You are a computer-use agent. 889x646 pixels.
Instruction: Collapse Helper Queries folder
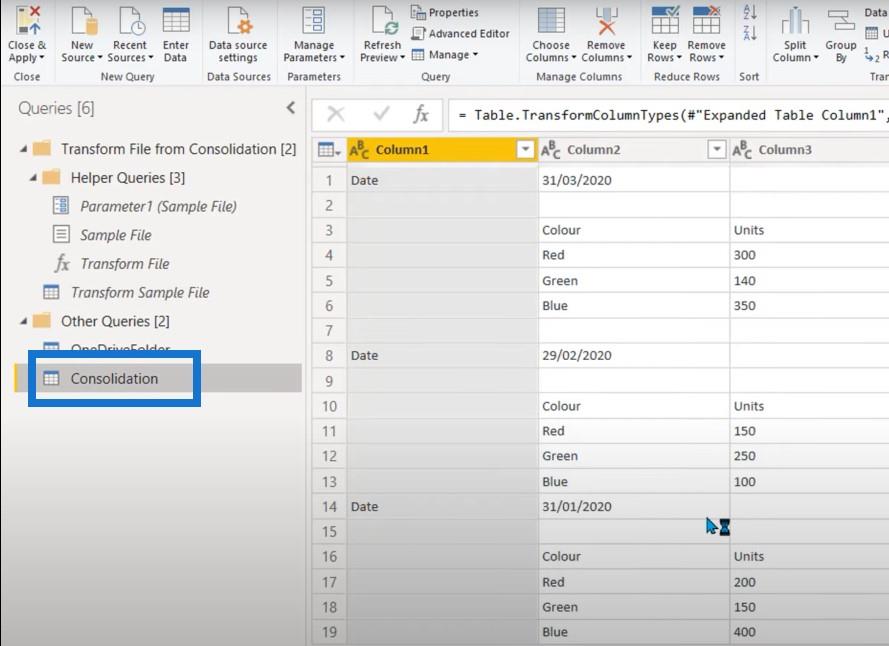point(33,178)
